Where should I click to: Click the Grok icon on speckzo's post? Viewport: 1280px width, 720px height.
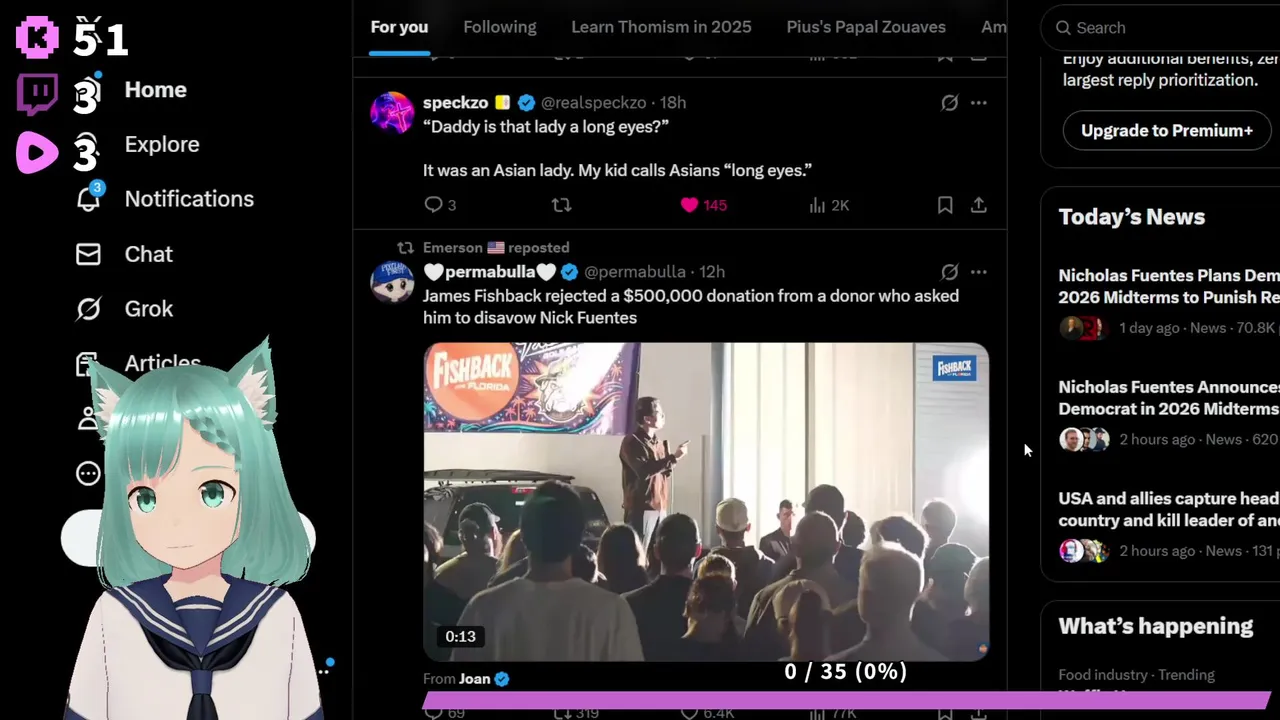point(949,103)
